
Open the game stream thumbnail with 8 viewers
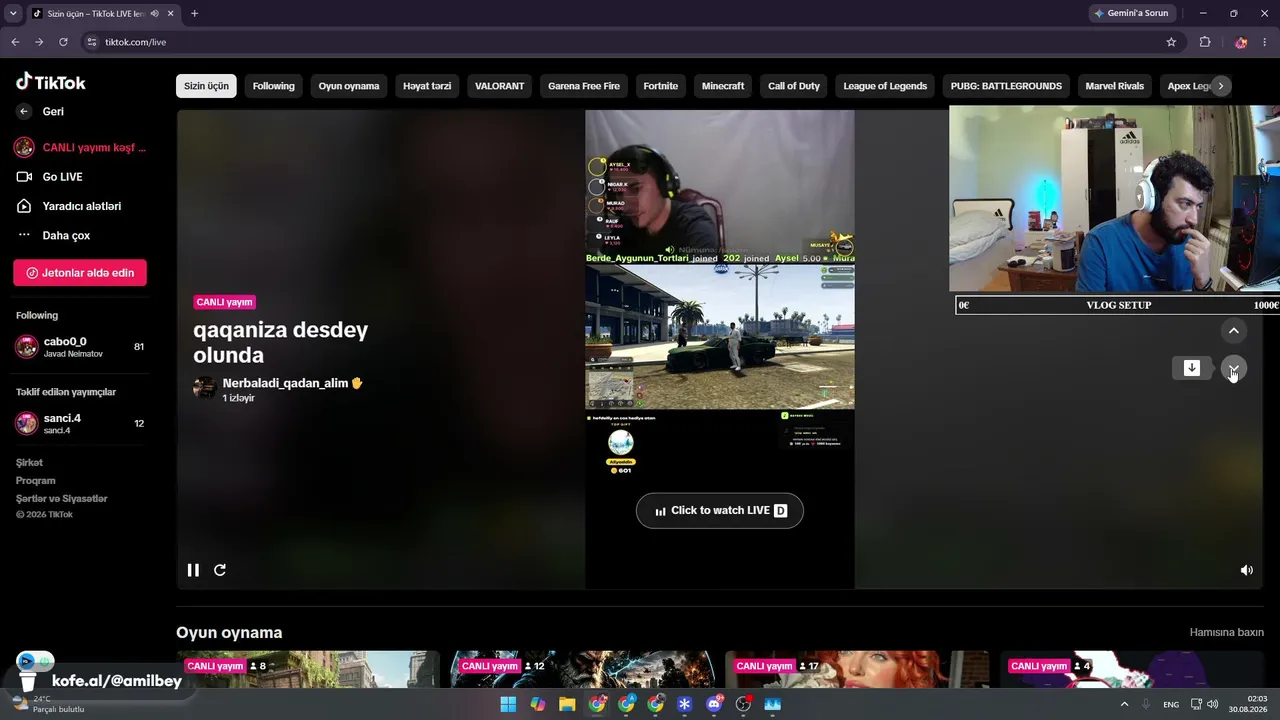308,669
